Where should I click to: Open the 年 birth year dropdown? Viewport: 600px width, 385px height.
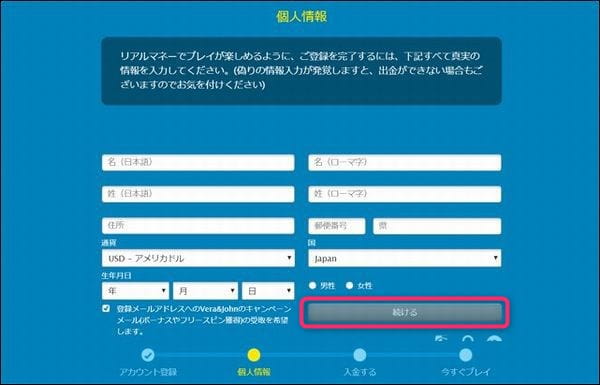135,291
